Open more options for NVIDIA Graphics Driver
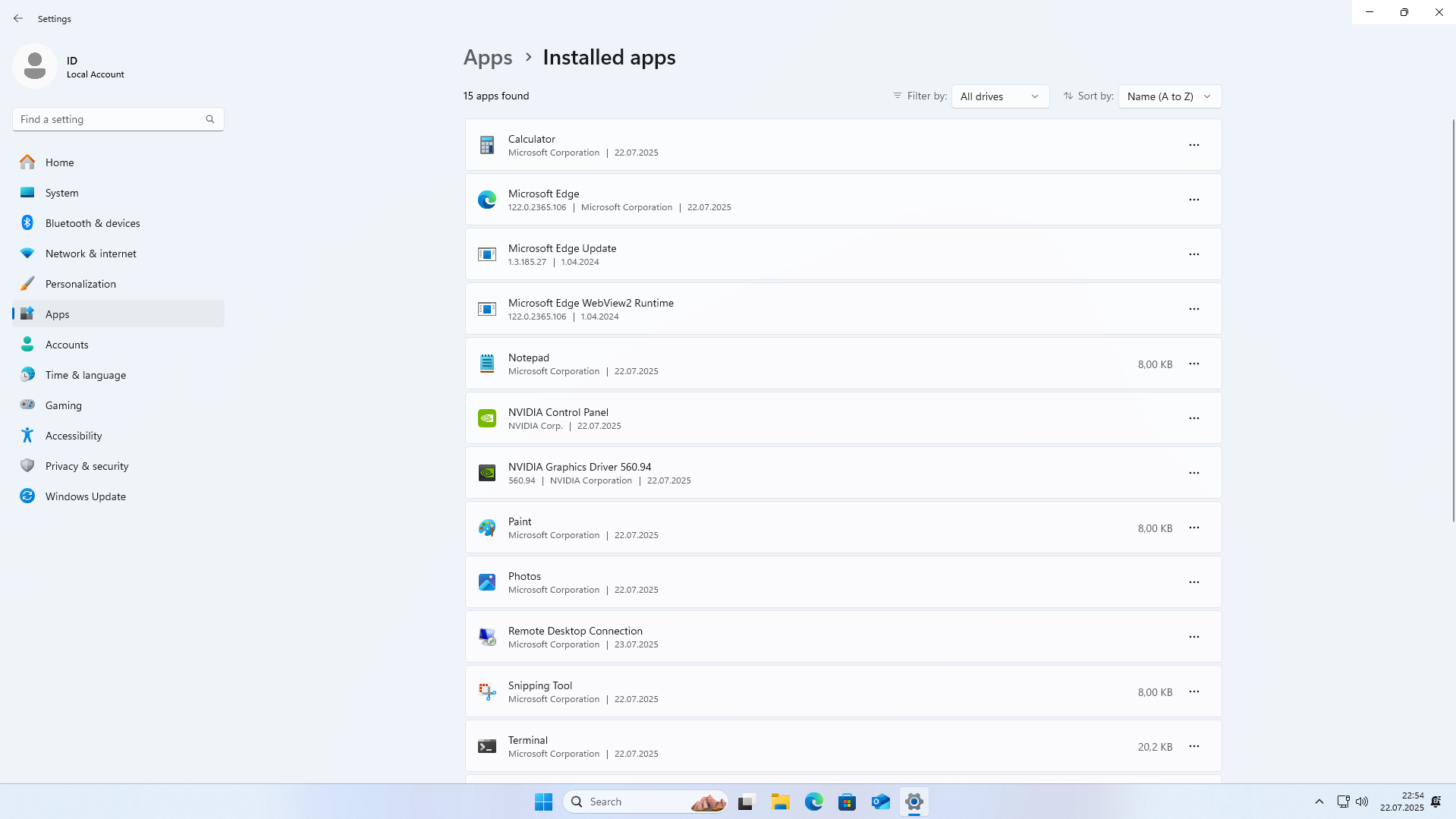This screenshot has height=819, width=1456. pos(1194,473)
